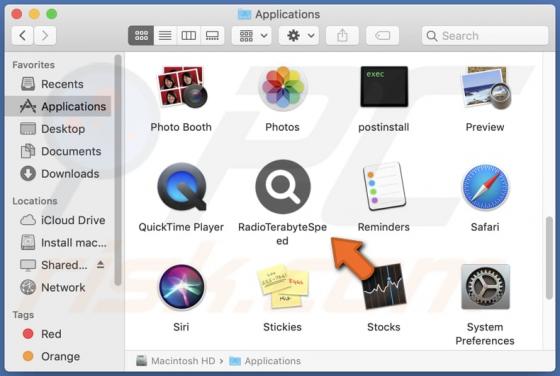The image size is (560, 376).
Task: Close the Finder window
Action: coord(17,14)
